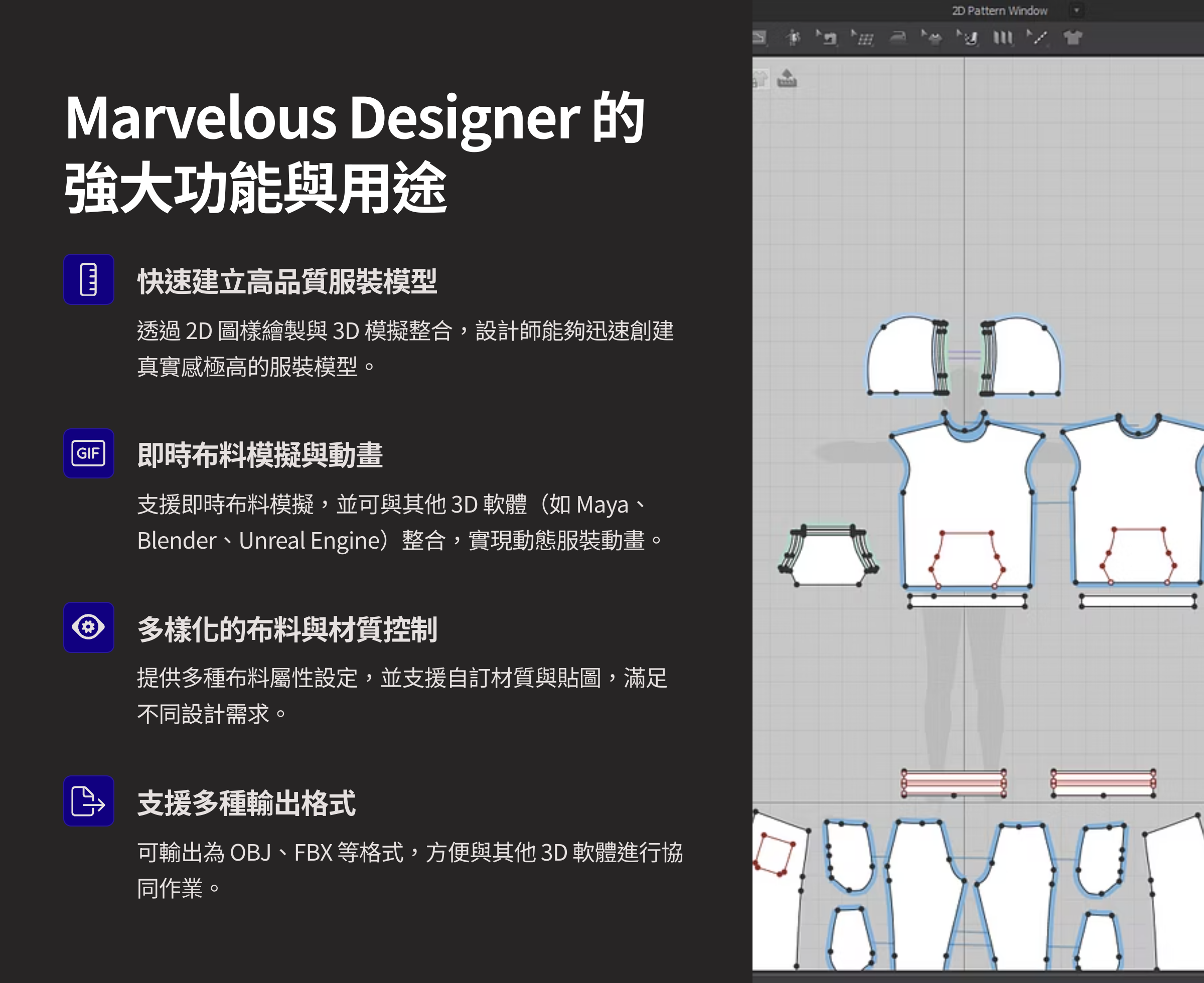1204x983 pixels.
Task: Select the waistband strip under back body
Action: click(x=1138, y=601)
